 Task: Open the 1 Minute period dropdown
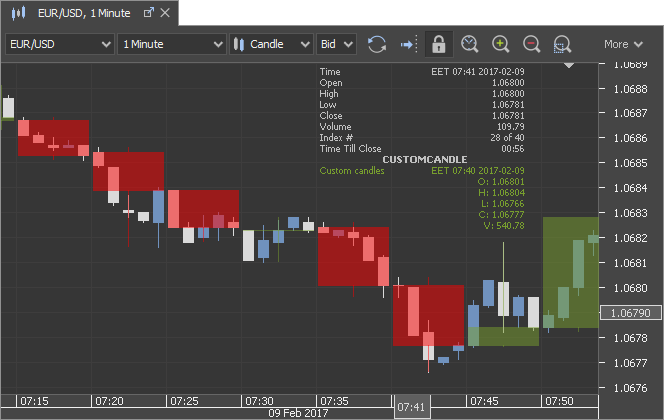coord(171,44)
